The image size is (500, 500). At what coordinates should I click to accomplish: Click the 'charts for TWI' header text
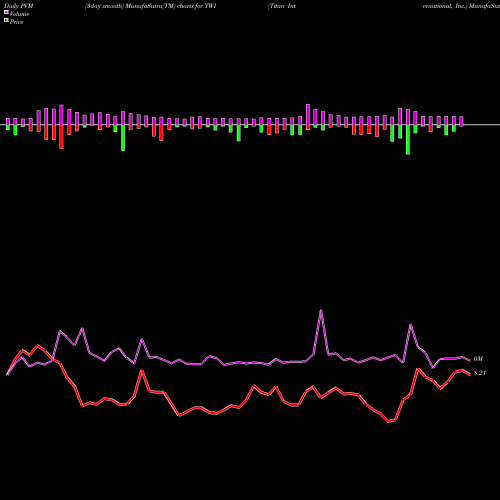197,6
